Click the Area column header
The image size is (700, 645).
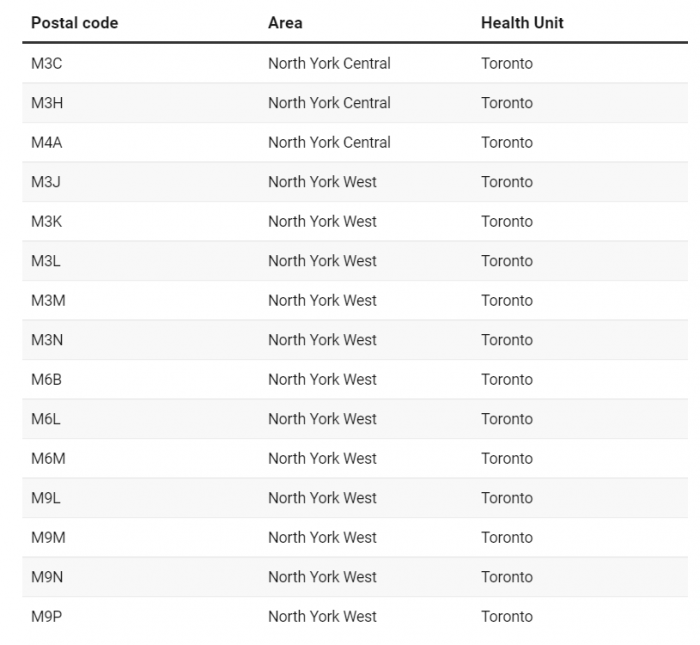285,23
